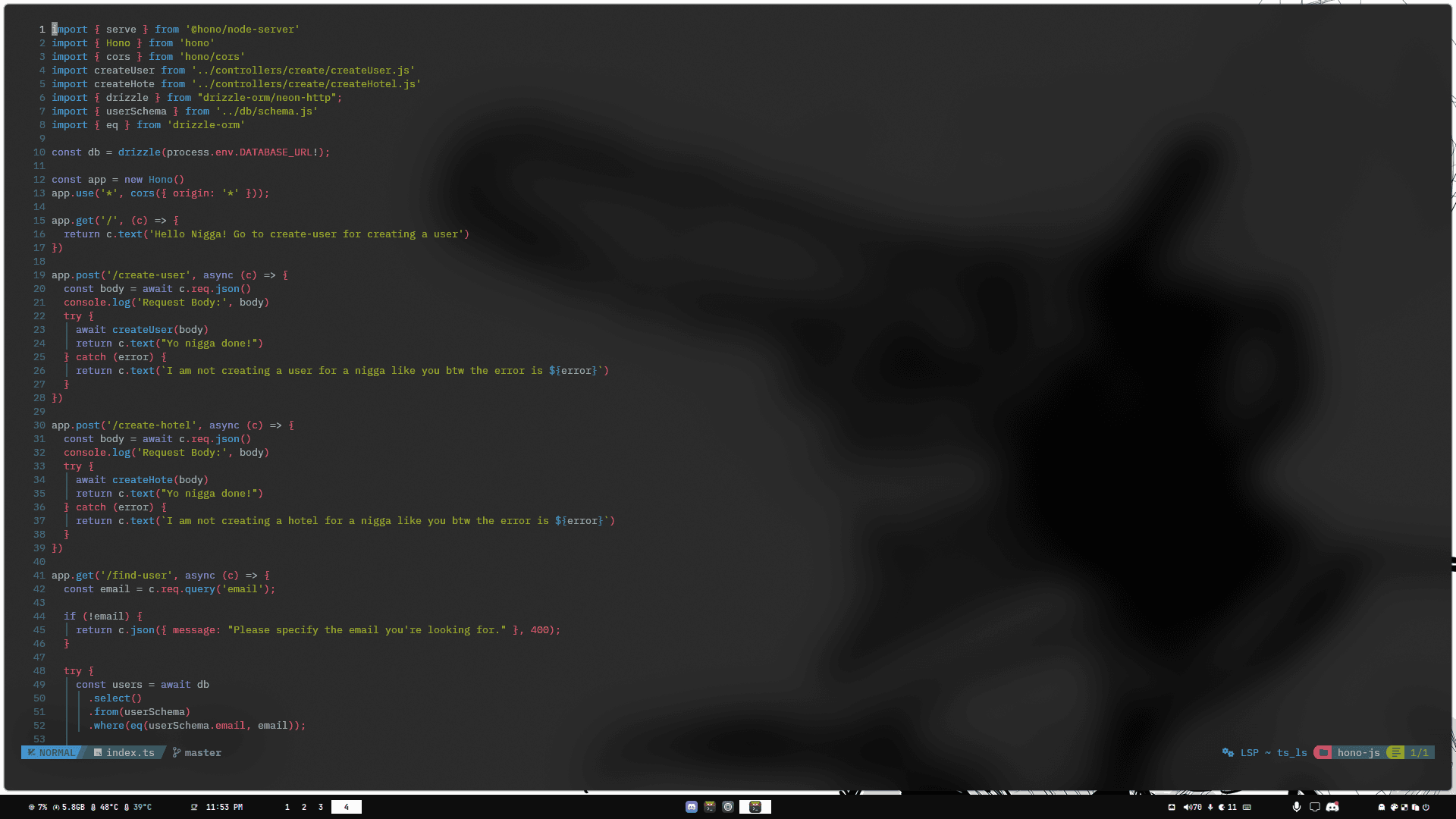Image resolution: width=1456 pixels, height=819 pixels.
Task: Click the terminal window thumbnail in the taskbar
Action: pyautogui.click(x=755, y=807)
